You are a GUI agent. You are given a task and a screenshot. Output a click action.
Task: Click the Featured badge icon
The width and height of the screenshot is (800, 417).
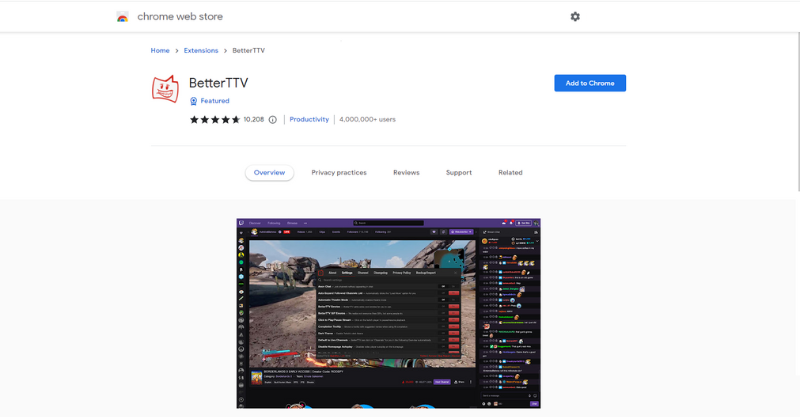tap(193, 101)
